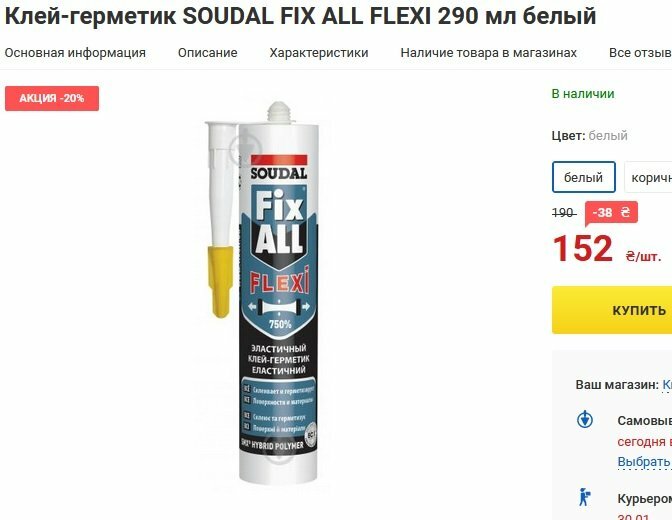The width and height of the screenshot is (672, 520).
Task: Choose the коричневый color option
Action: (648, 177)
